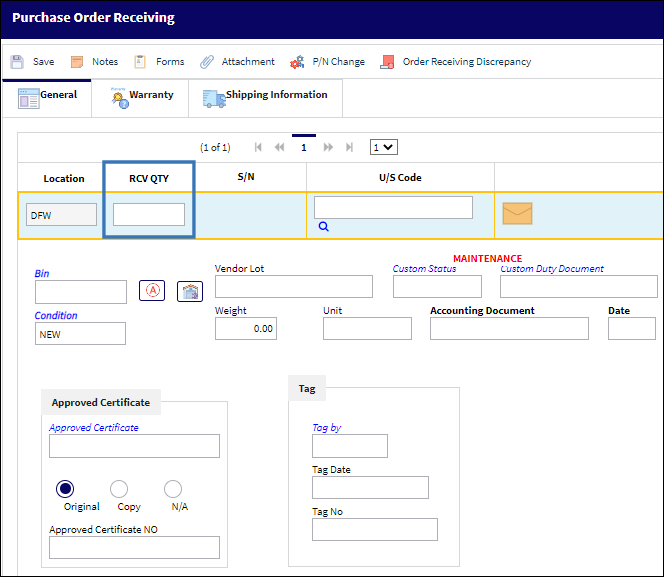Click the Tag by input field

(350, 446)
